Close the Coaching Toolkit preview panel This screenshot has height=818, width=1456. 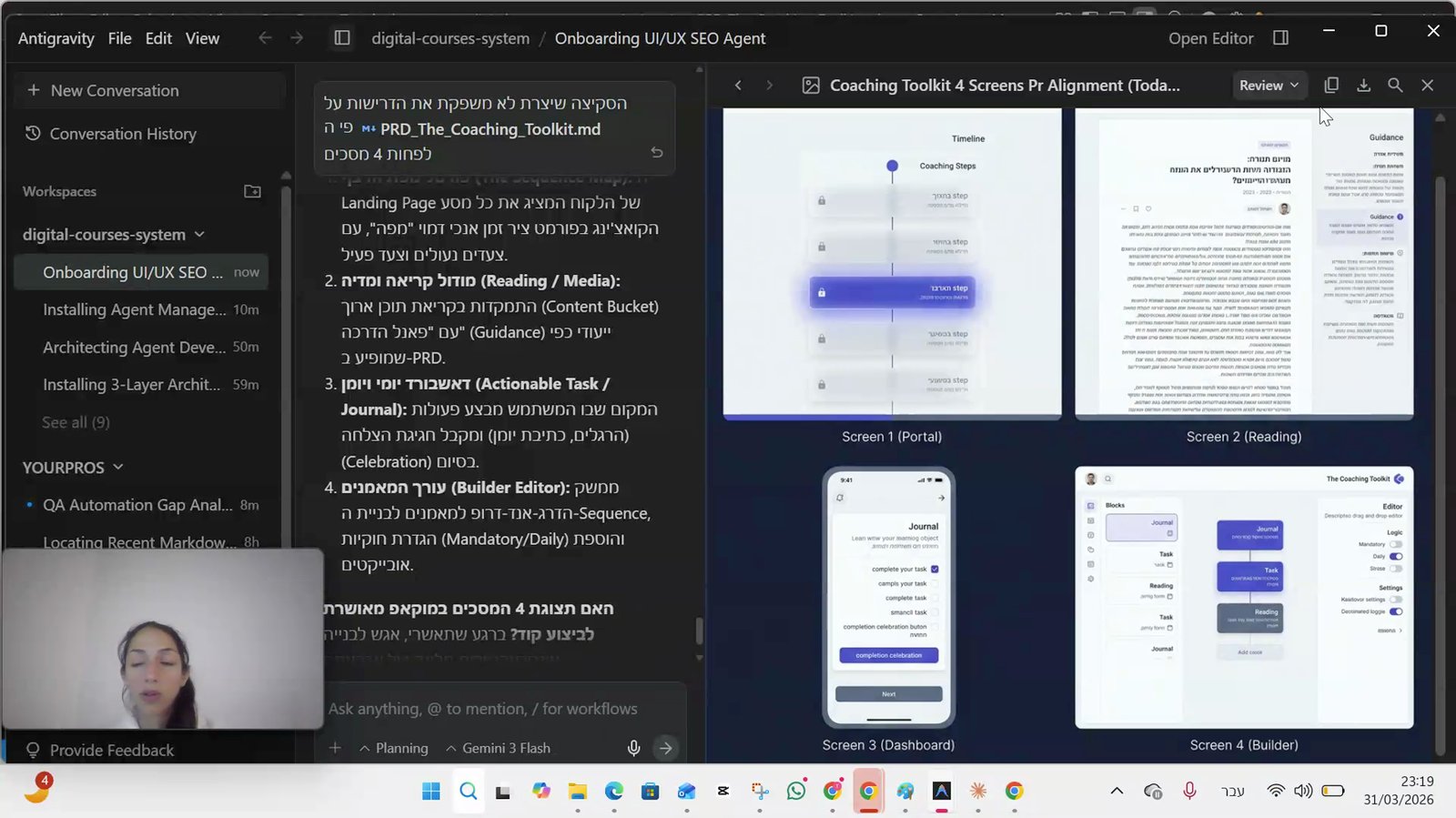click(x=1427, y=86)
